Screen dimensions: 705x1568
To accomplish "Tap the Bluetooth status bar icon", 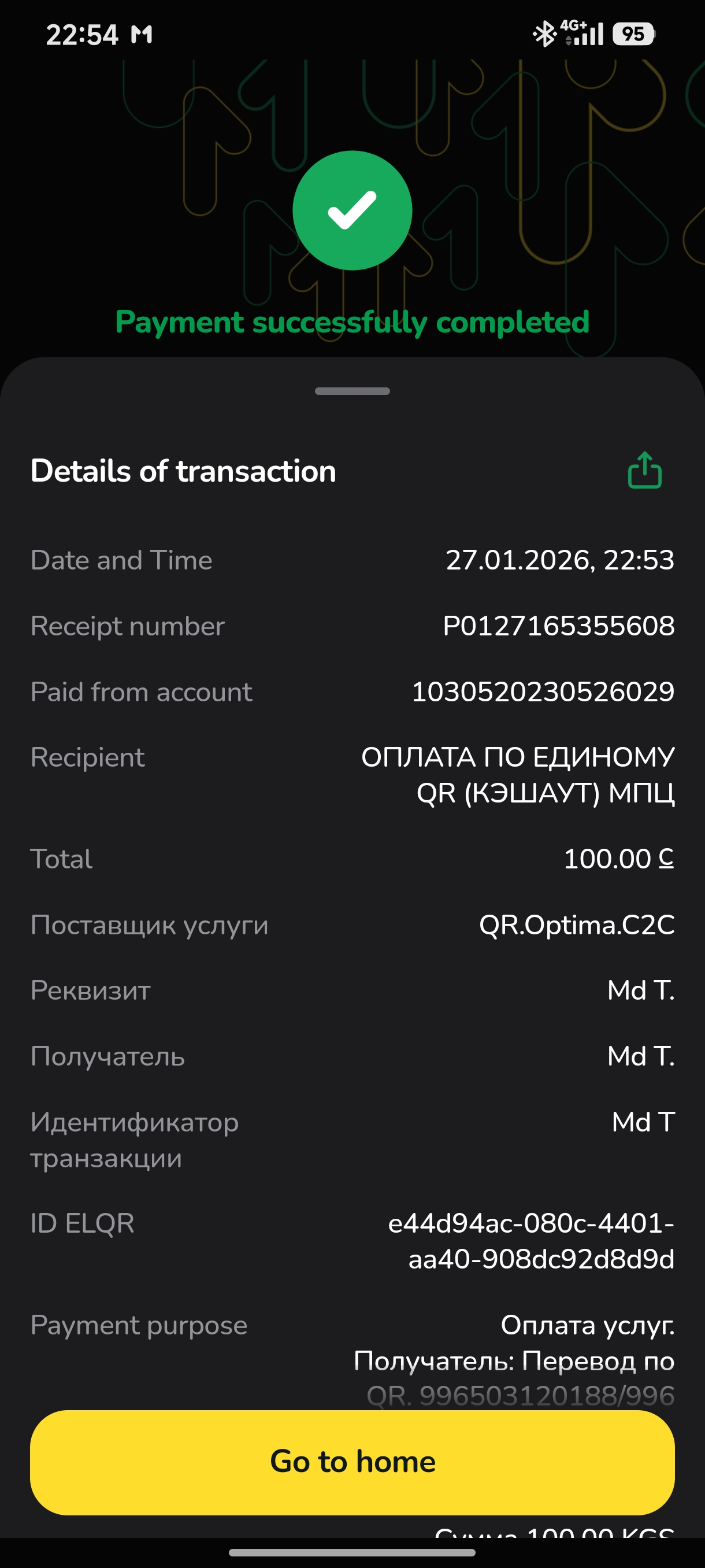I will [x=543, y=34].
